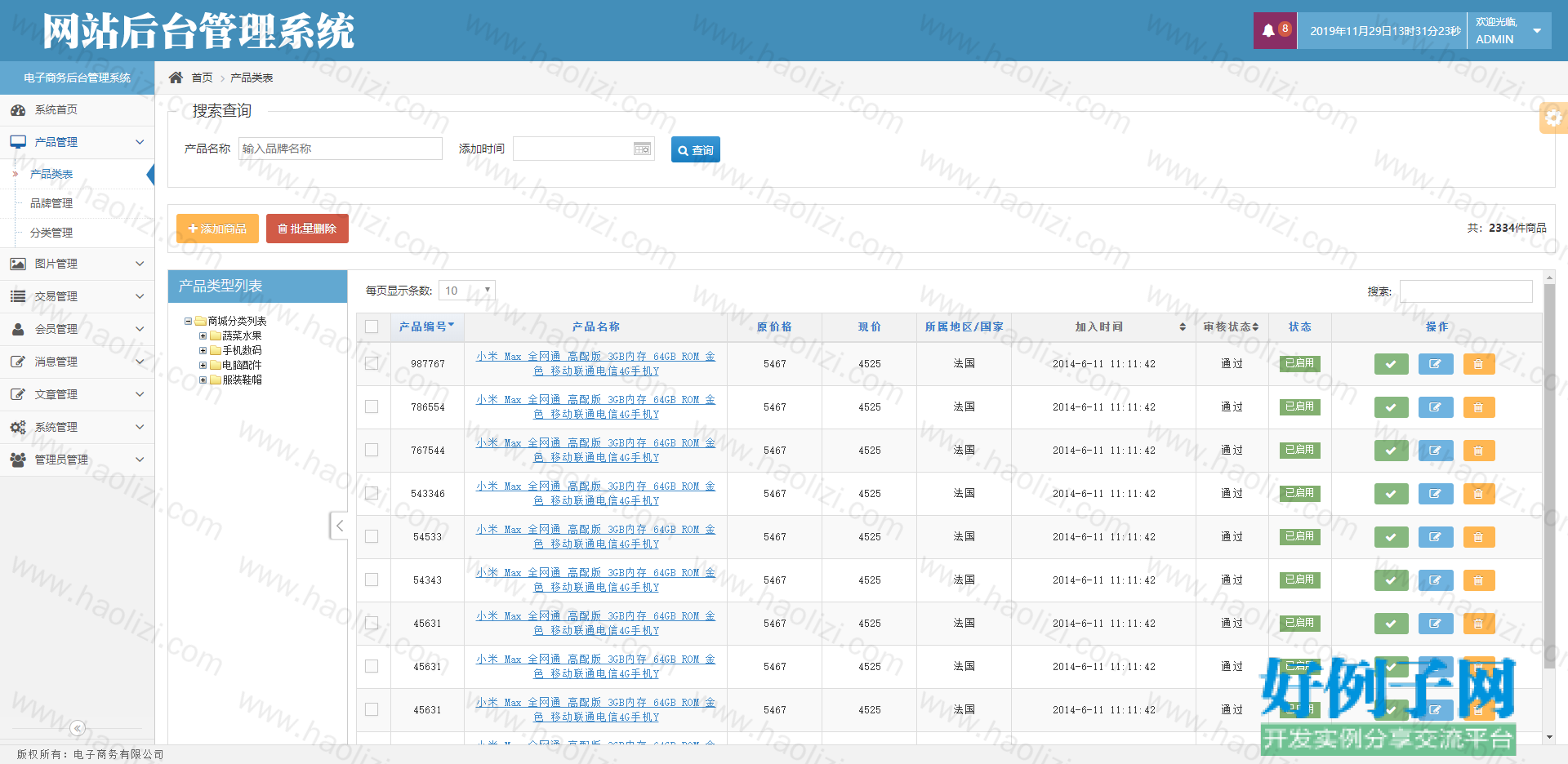Screen dimensions: 1568x764
Task: Delete product 543346 with trash icon
Action: pyautogui.click(x=1478, y=494)
